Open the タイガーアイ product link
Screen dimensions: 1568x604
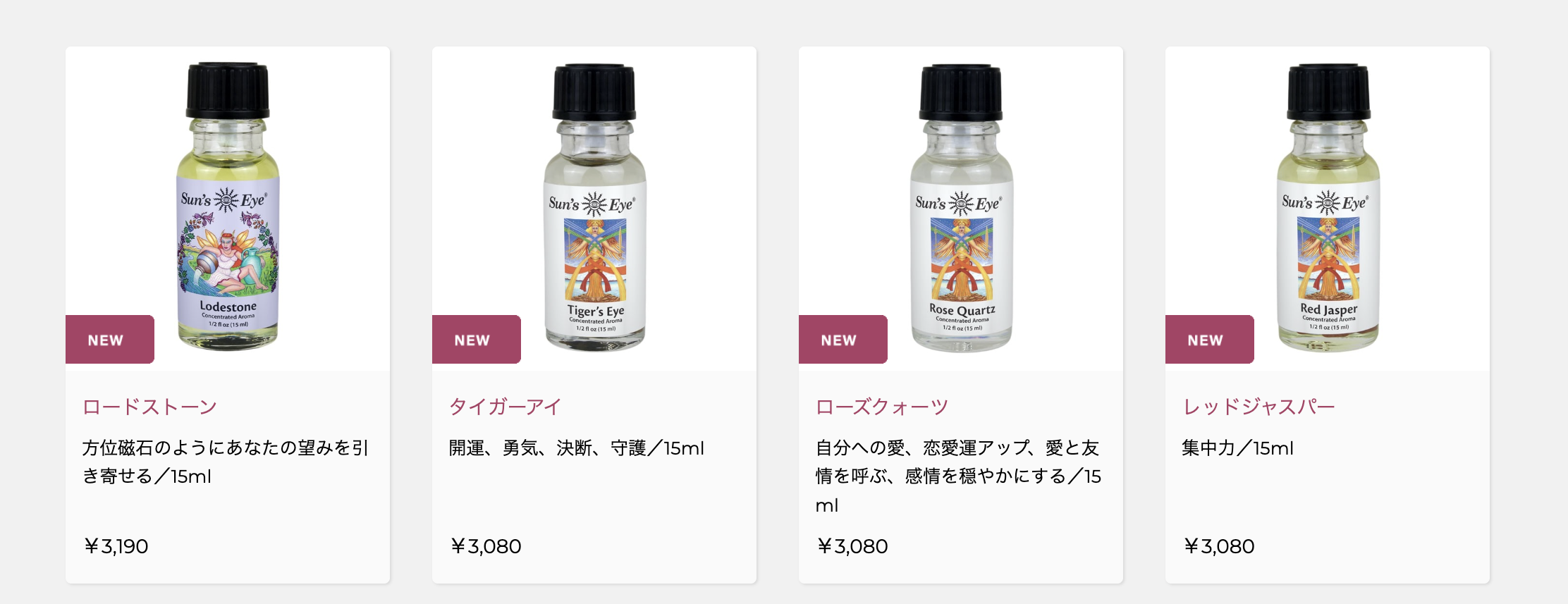(505, 407)
